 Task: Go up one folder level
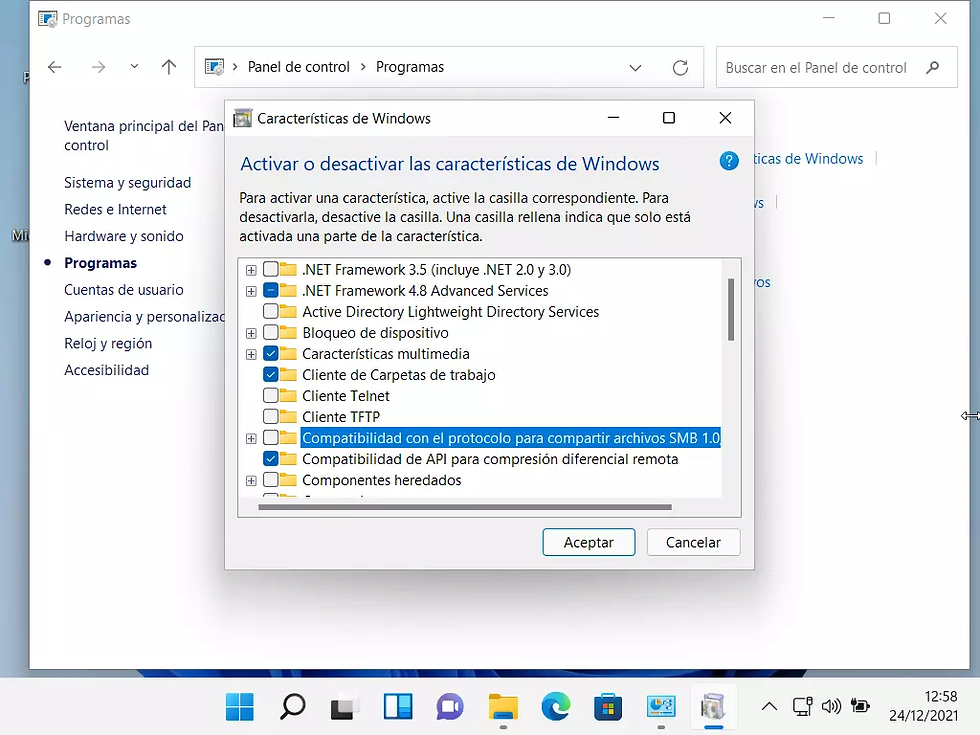[x=169, y=67]
